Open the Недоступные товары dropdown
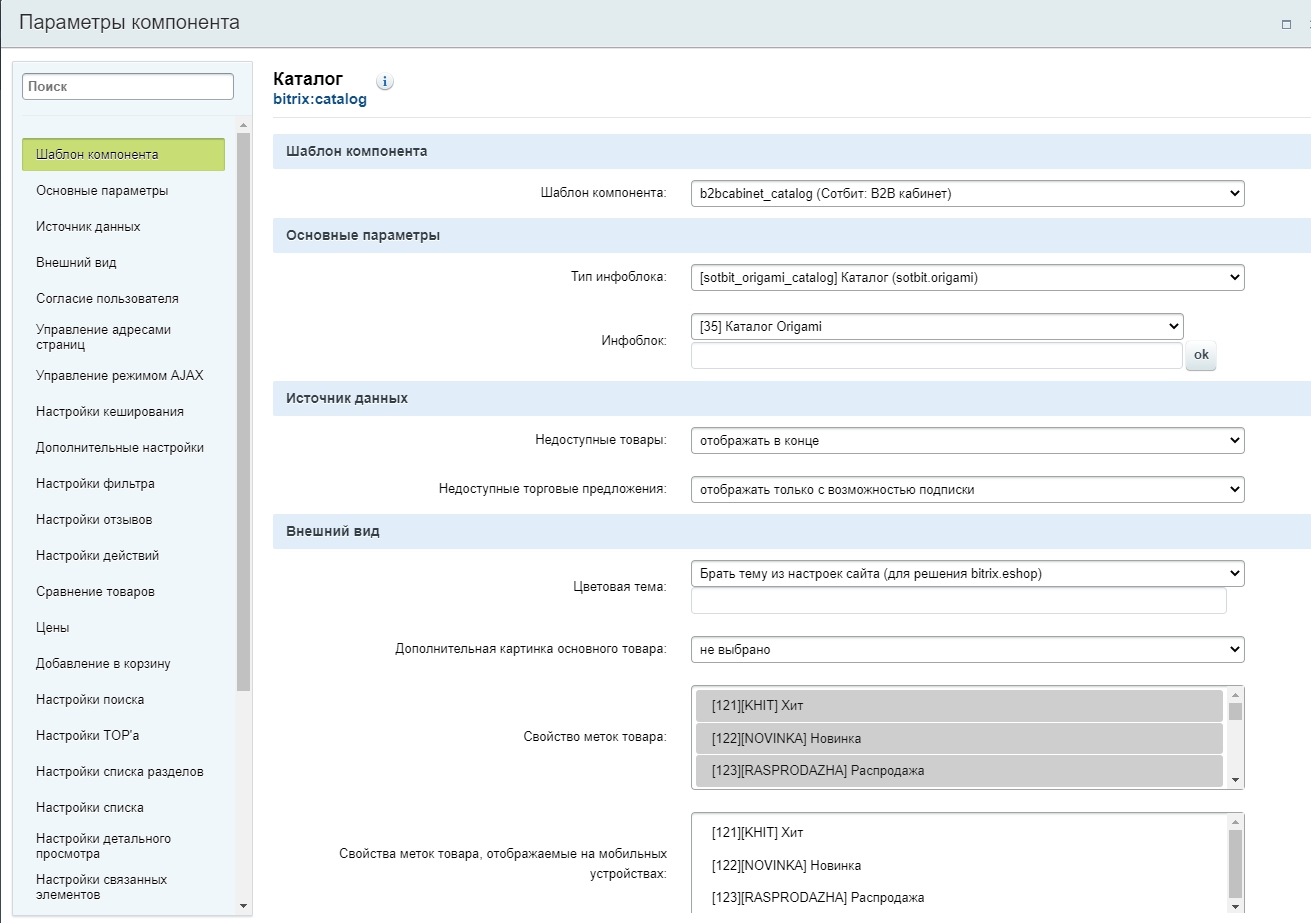 [x=967, y=440]
